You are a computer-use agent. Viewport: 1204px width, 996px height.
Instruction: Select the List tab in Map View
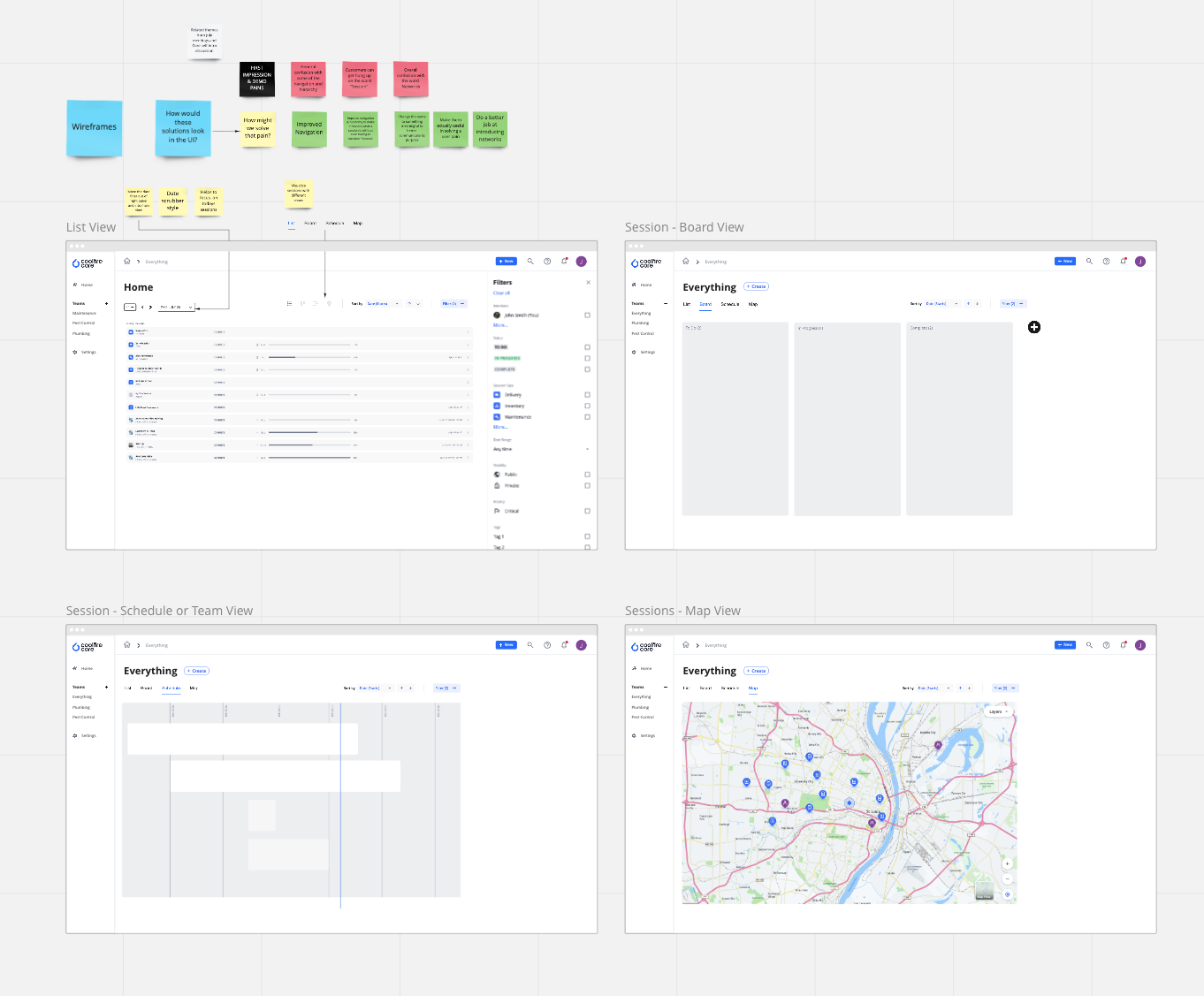[686, 688]
